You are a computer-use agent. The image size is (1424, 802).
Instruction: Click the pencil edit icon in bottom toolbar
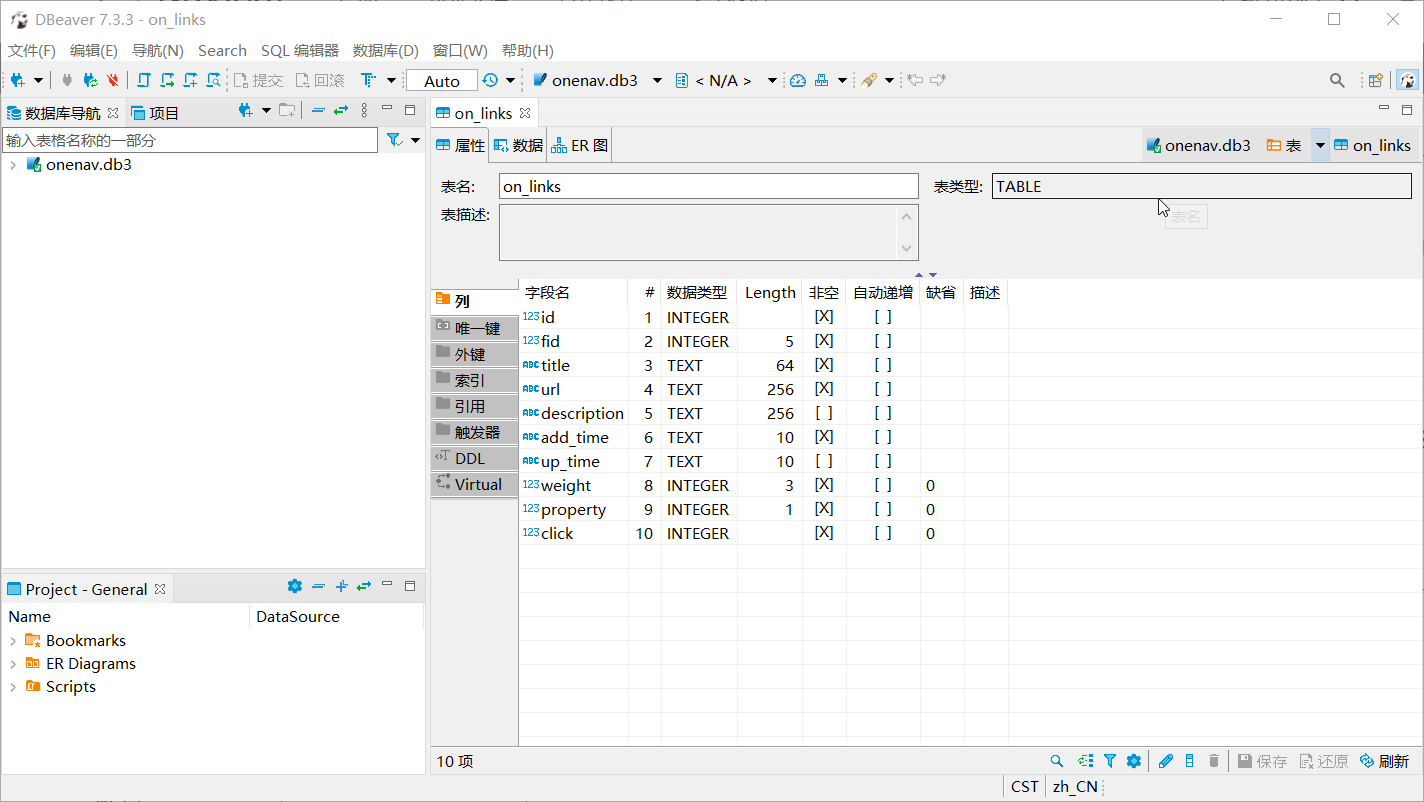tap(1165, 761)
